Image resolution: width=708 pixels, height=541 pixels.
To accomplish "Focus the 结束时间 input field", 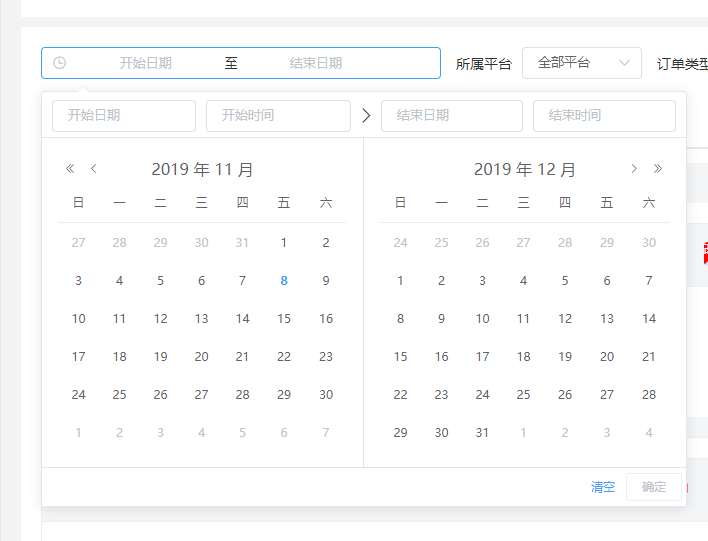I will [x=604, y=116].
